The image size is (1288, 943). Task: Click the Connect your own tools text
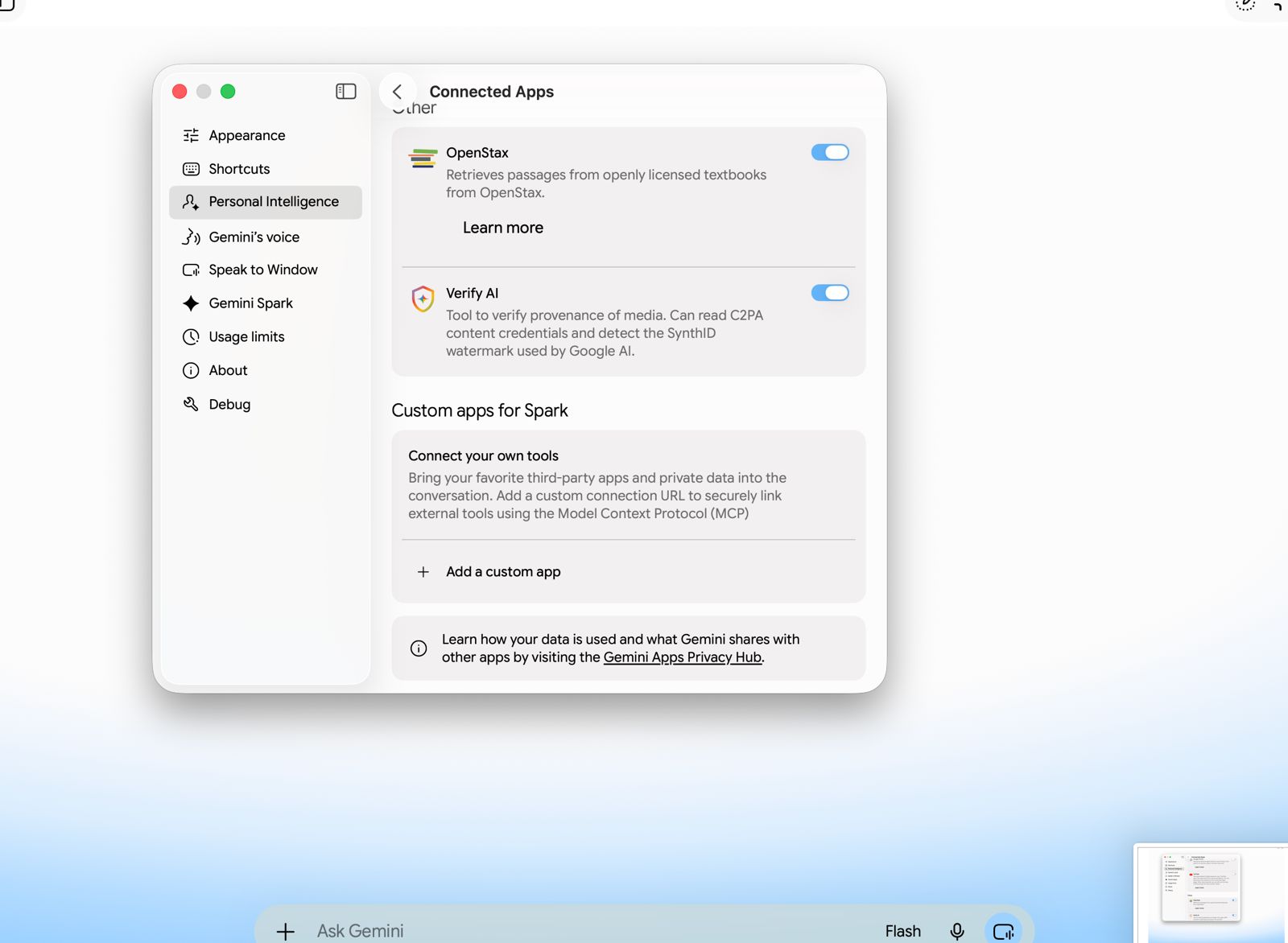coord(483,456)
